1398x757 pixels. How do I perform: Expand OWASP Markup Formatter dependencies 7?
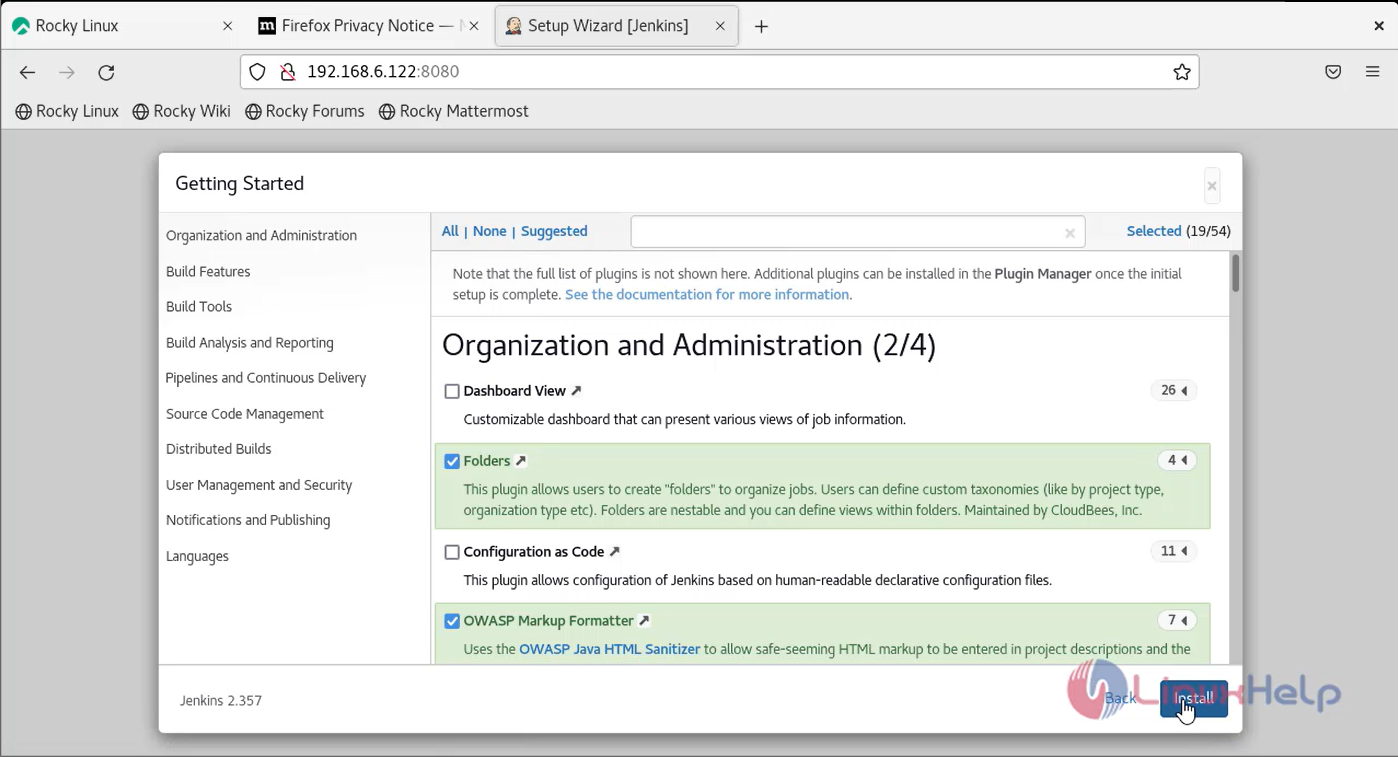coord(1177,620)
